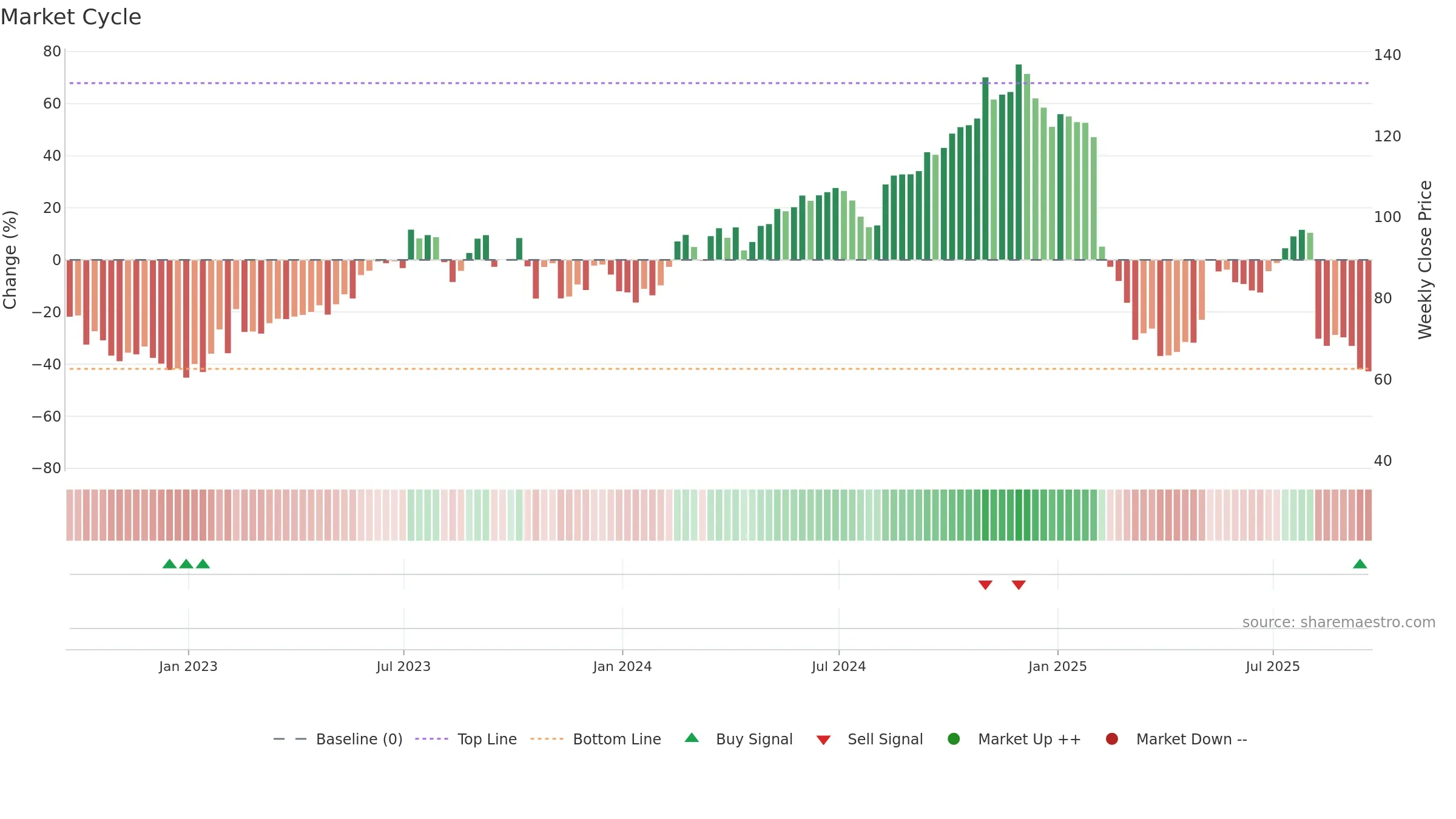The image size is (1456, 819).
Task: Click the 100 tick on the right axis
Action: coord(1387,217)
